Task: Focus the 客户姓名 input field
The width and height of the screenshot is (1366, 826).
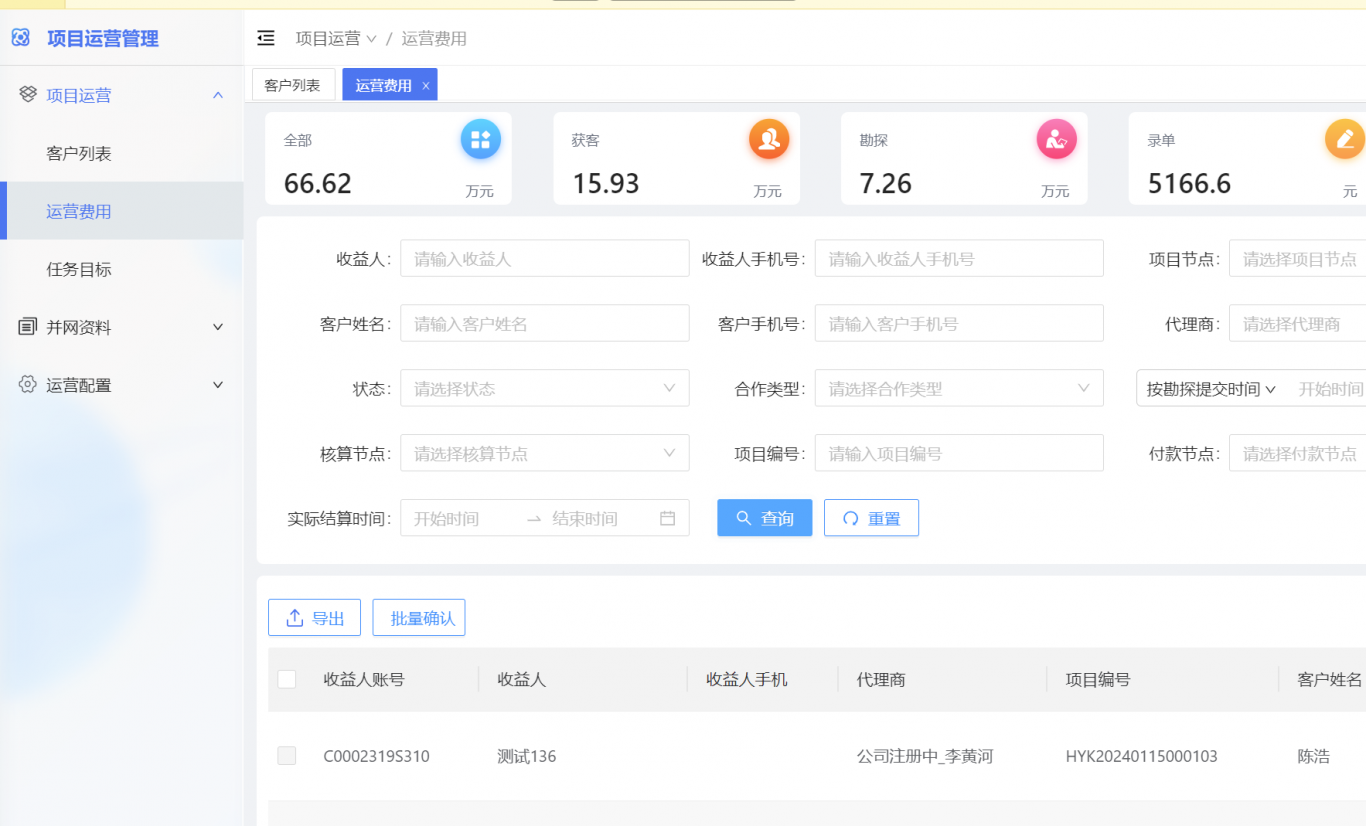Action: coord(545,324)
